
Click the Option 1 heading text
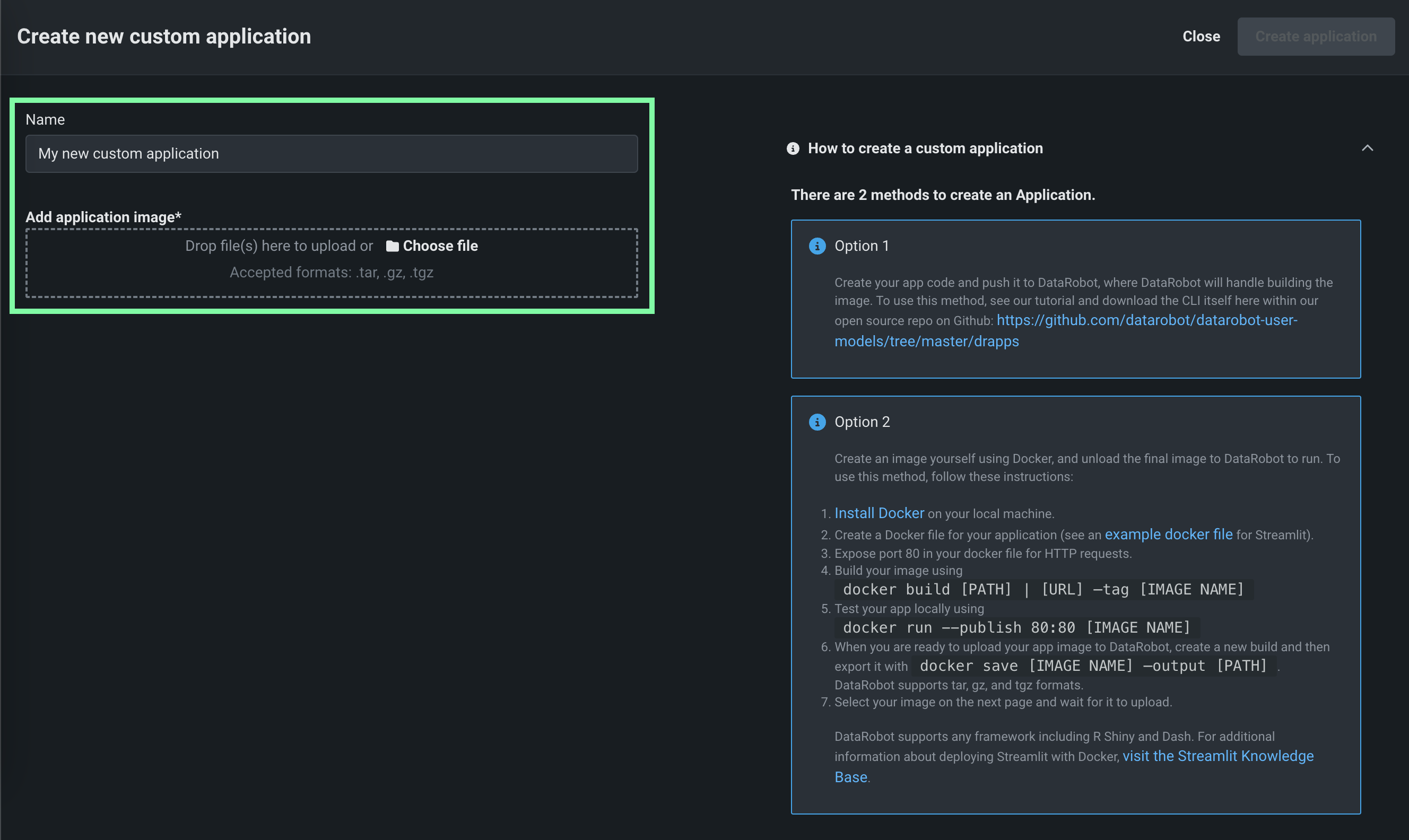(x=861, y=246)
